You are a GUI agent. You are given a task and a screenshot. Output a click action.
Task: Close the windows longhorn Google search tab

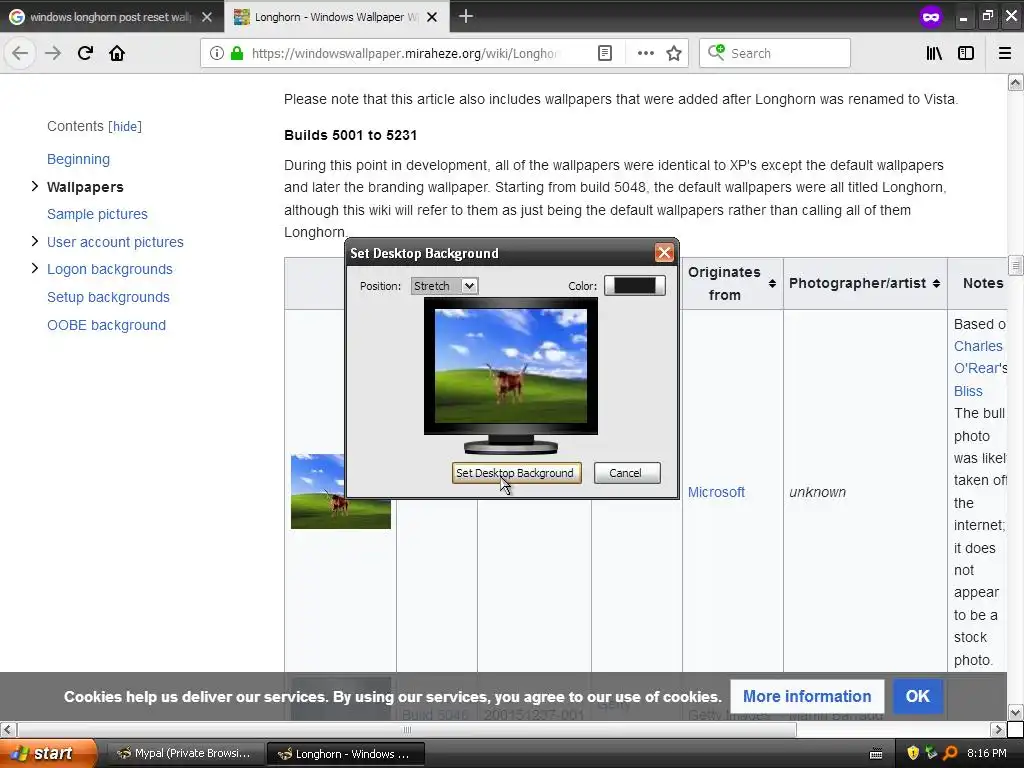(x=207, y=17)
